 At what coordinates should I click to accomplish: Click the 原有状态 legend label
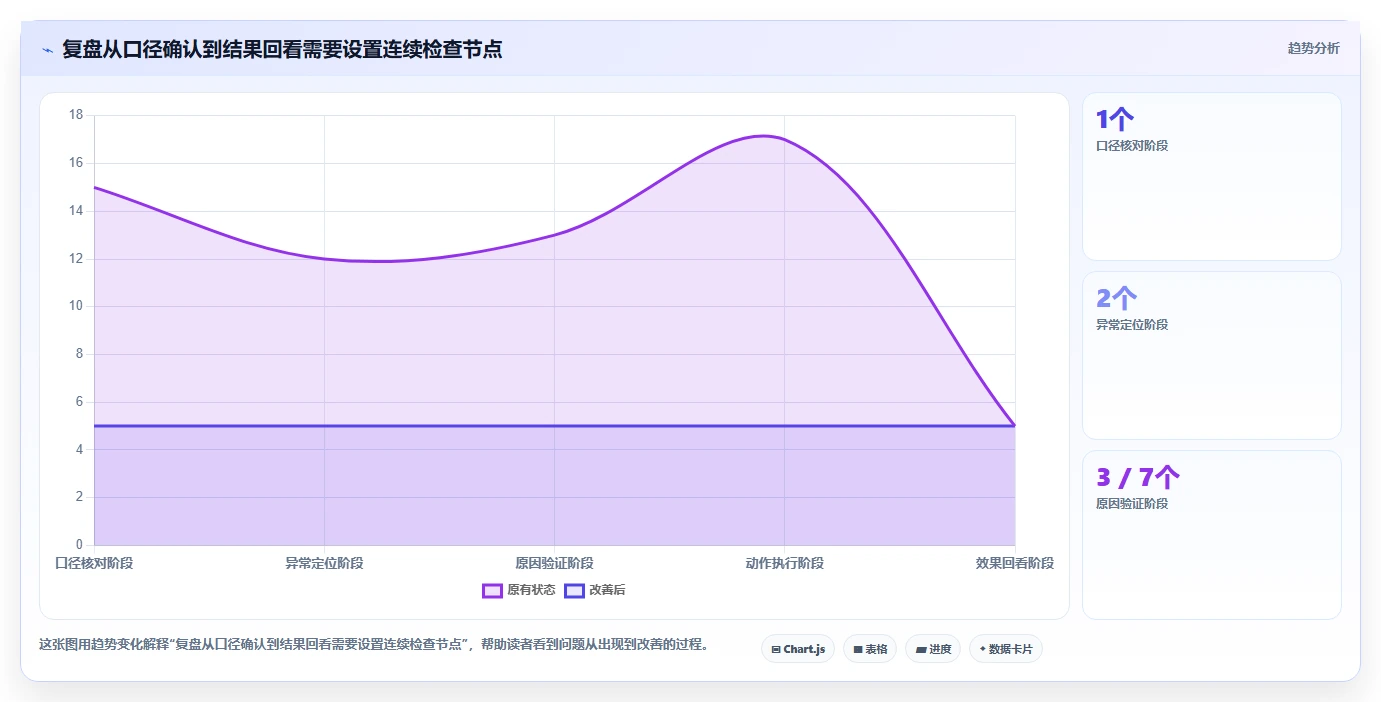(x=531, y=590)
